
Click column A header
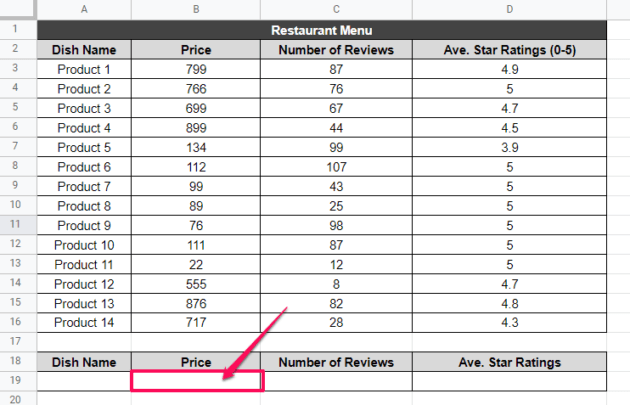(x=83, y=10)
